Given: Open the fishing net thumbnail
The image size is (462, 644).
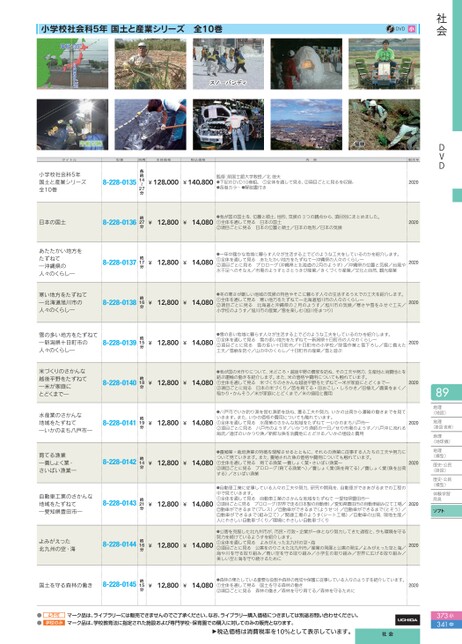Looking at the screenshot, I should (150, 124).
